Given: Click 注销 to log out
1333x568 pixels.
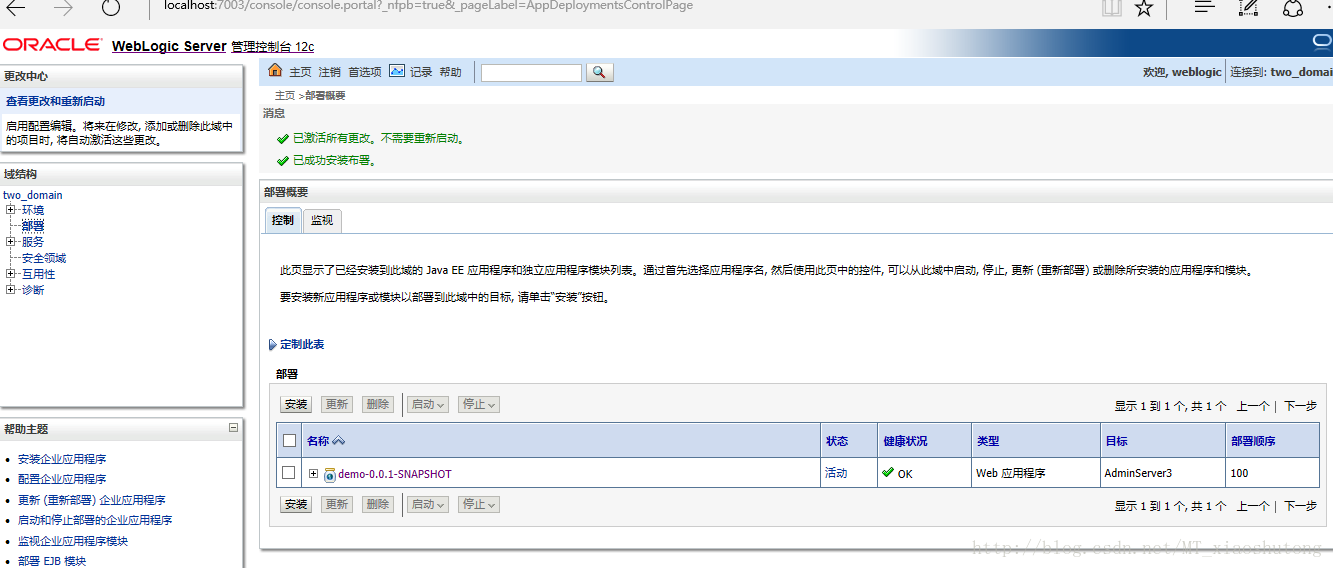Looking at the screenshot, I should [329, 72].
